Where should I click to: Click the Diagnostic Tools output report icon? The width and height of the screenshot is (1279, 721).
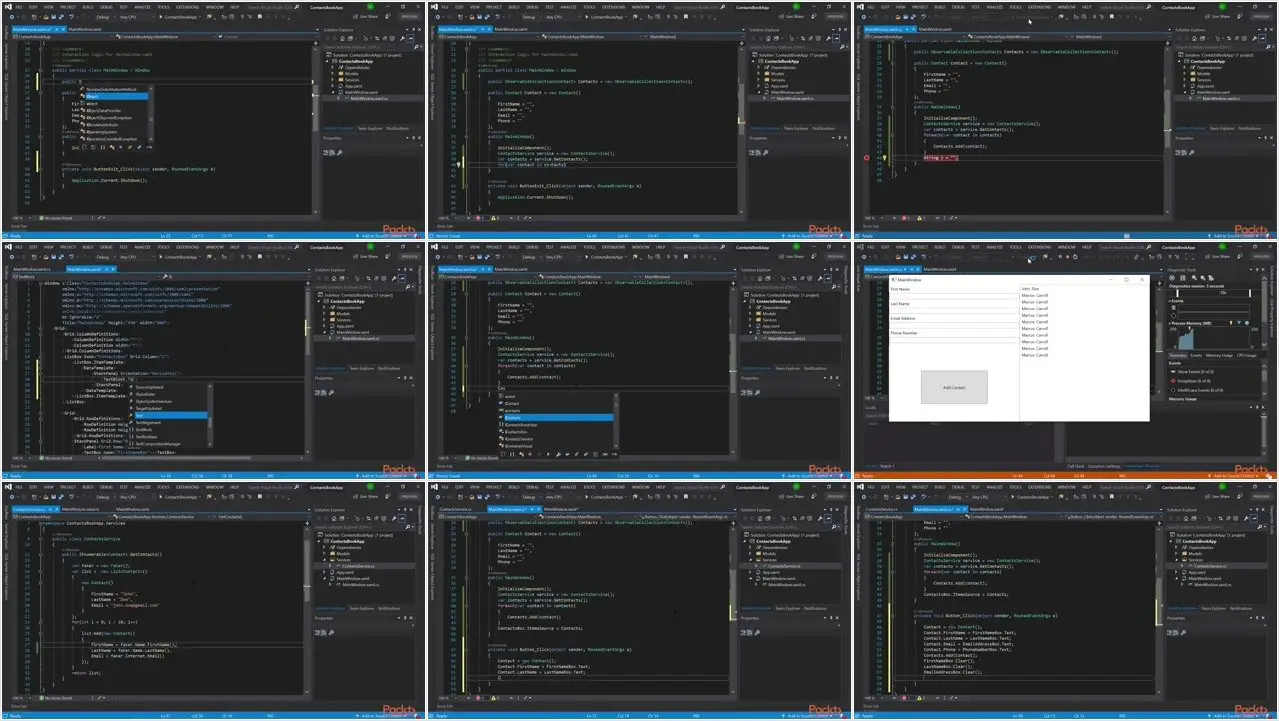point(1182,278)
